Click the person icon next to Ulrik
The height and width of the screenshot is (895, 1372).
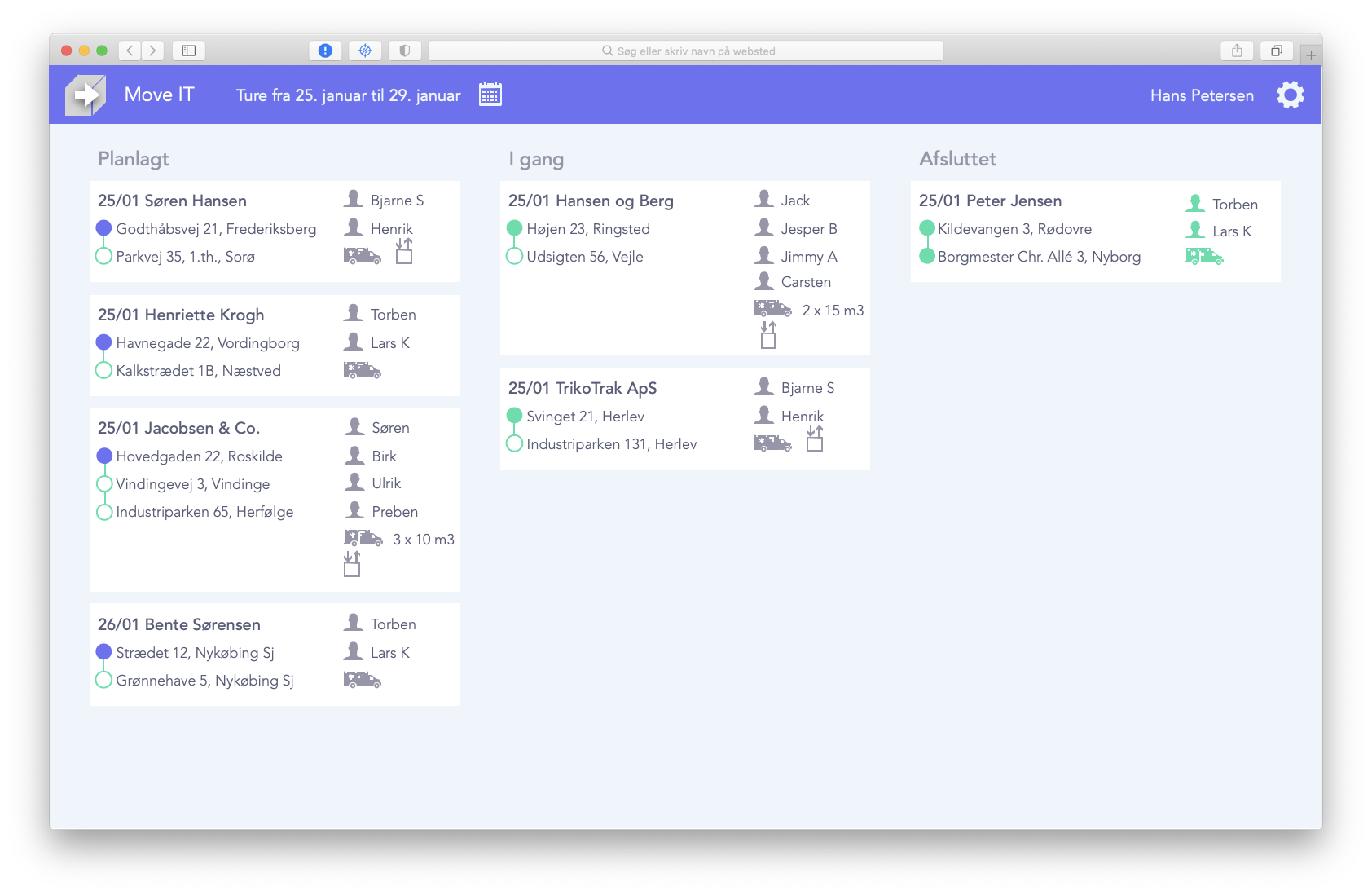click(354, 482)
